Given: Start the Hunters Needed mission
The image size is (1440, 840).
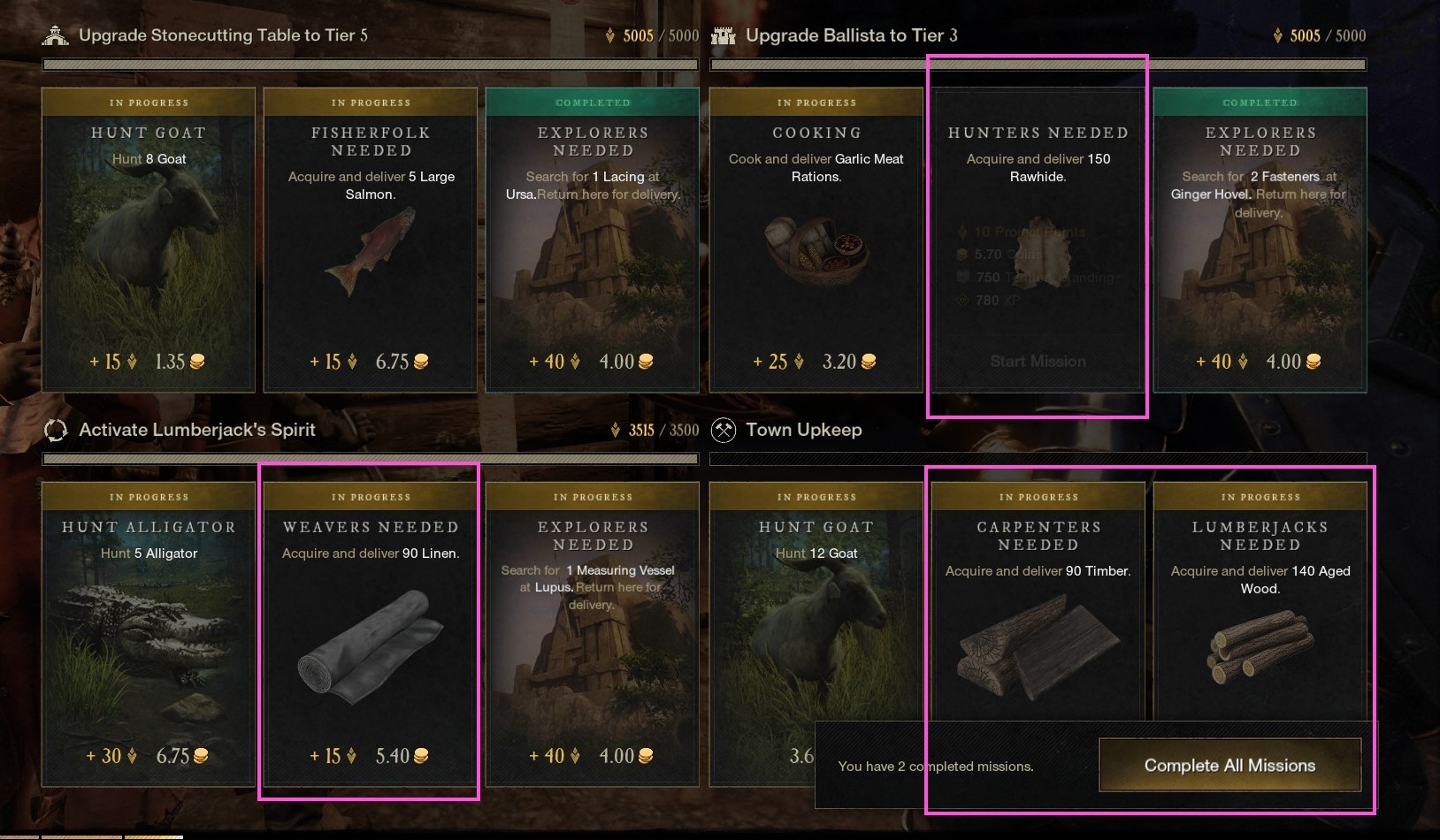Looking at the screenshot, I should click(x=1038, y=361).
